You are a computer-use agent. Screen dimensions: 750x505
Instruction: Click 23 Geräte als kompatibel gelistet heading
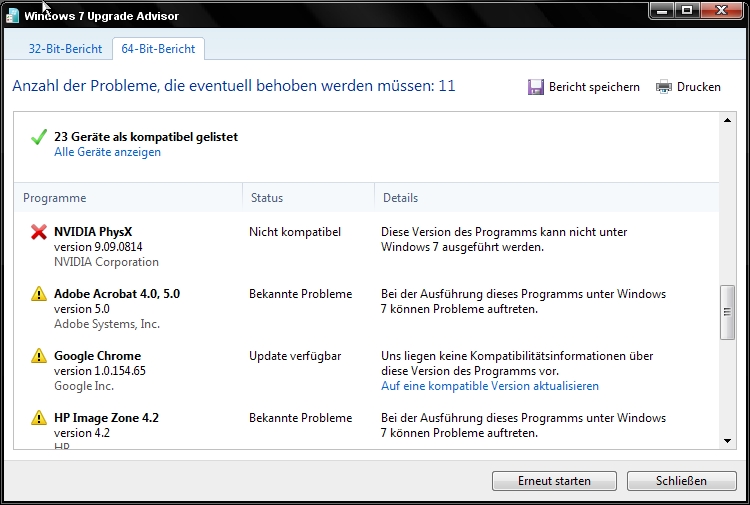(x=146, y=137)
